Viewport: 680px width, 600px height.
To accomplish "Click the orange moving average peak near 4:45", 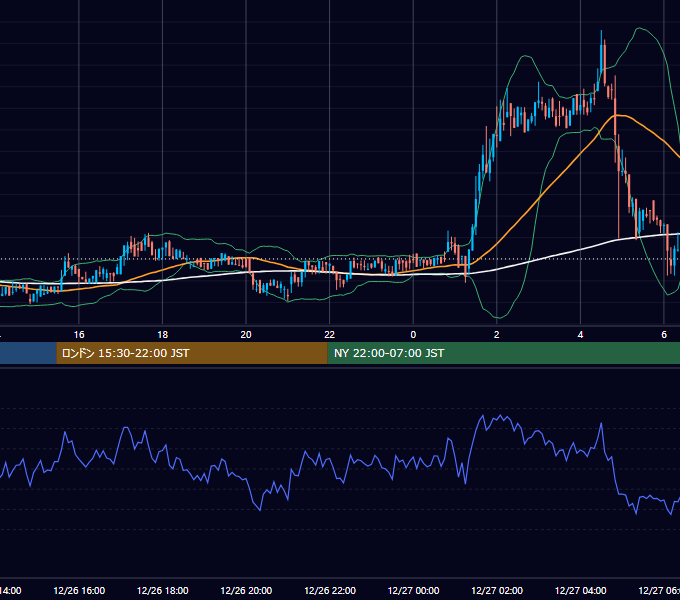I will click(x=618, y=115).
